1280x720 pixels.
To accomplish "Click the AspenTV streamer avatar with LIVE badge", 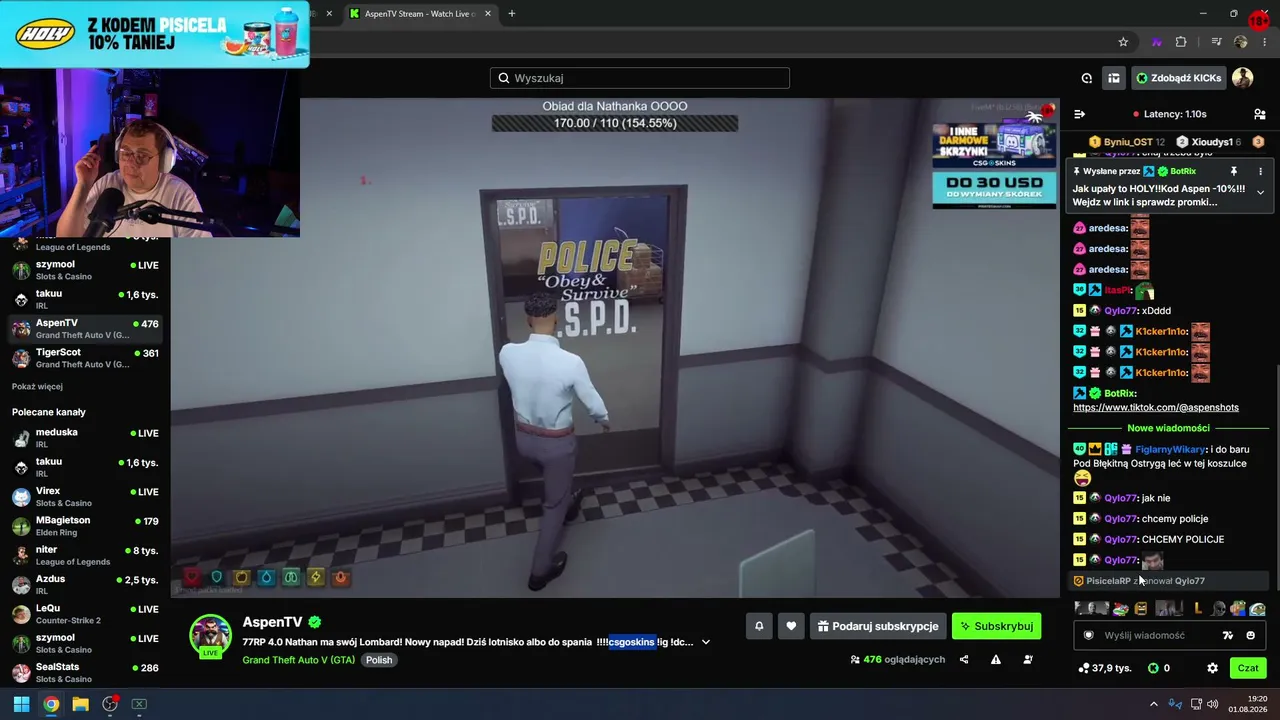I will 210,636.
